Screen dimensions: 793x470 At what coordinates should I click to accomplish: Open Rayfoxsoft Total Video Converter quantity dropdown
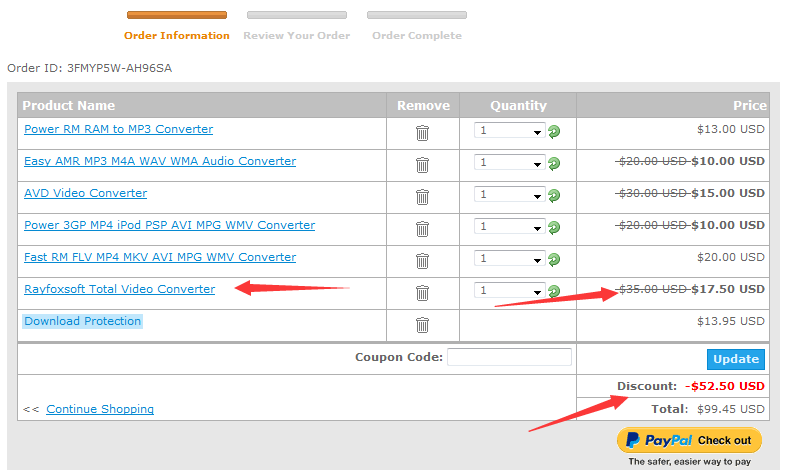tap(510, 290)
